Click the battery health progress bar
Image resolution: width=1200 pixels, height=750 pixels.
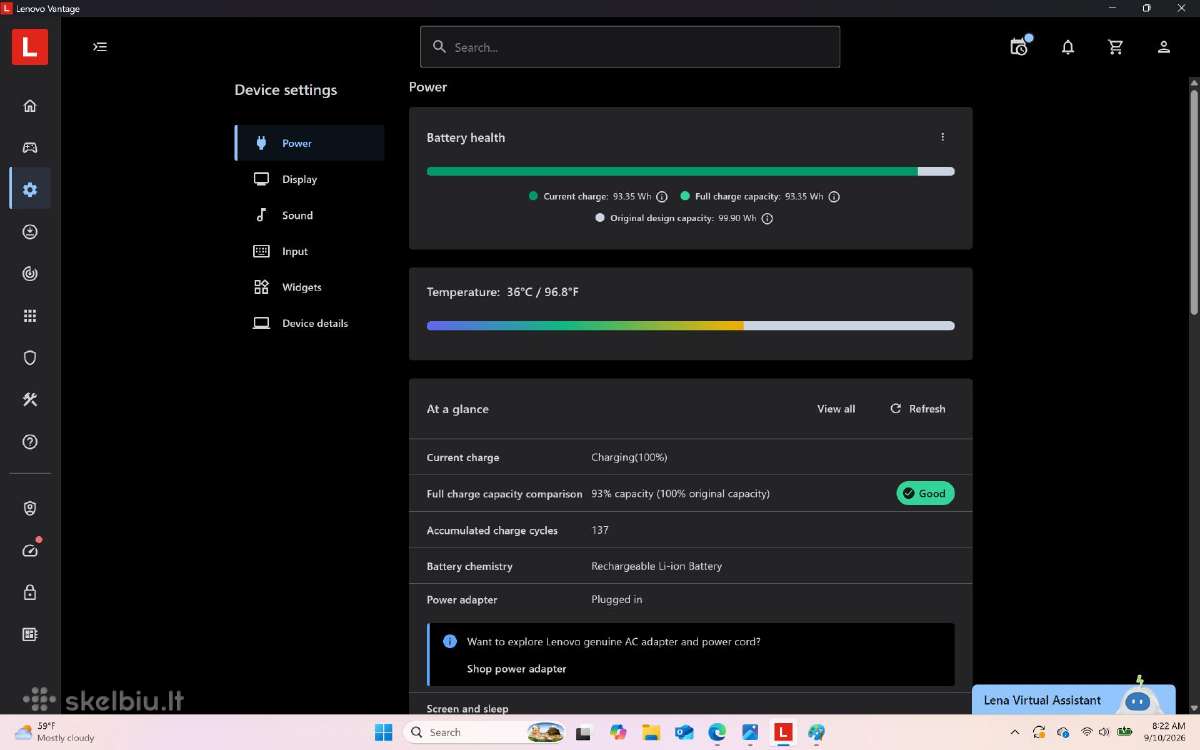click(x=690, y=171)
